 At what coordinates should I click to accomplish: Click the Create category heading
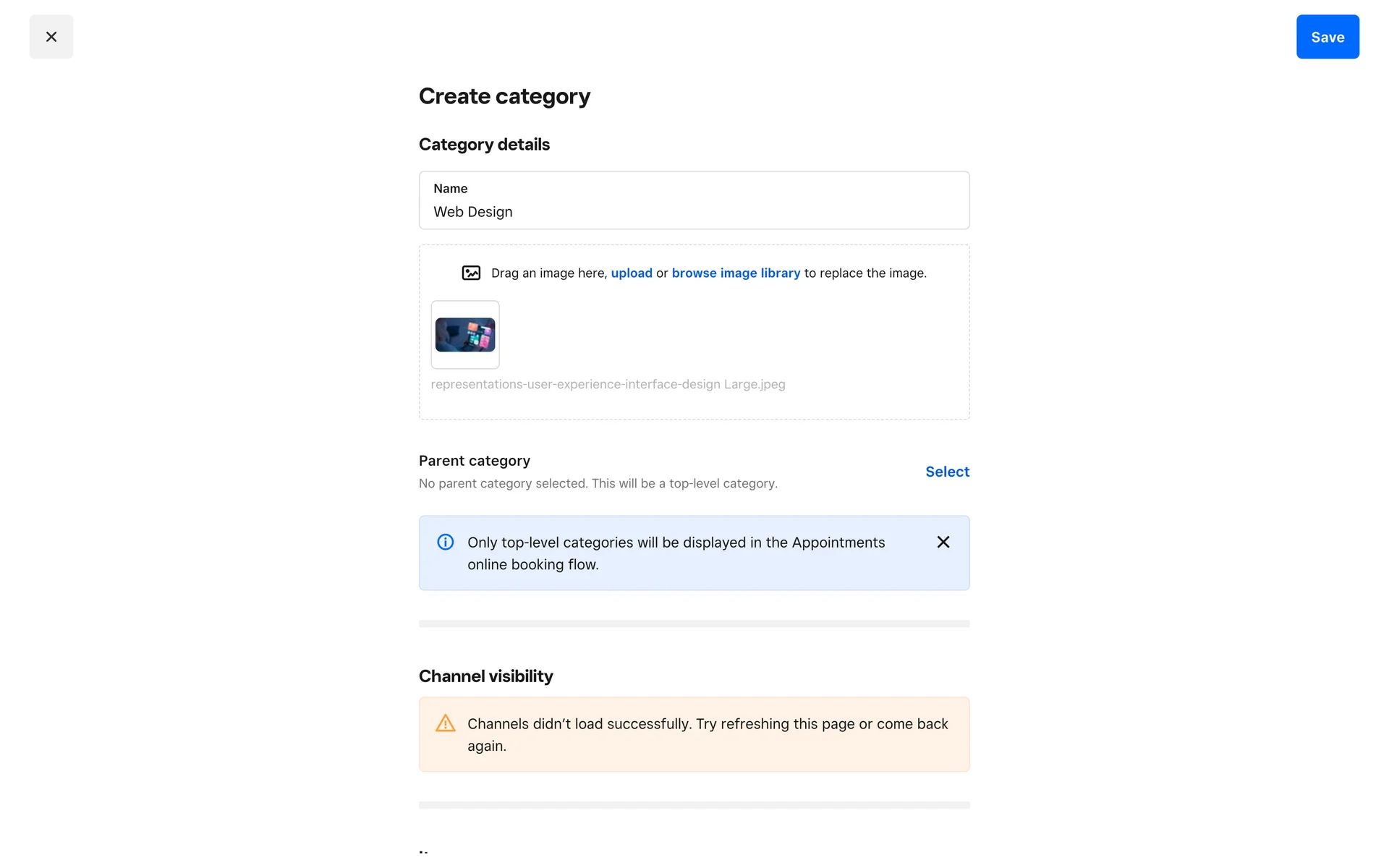click(x=504, y=96)
